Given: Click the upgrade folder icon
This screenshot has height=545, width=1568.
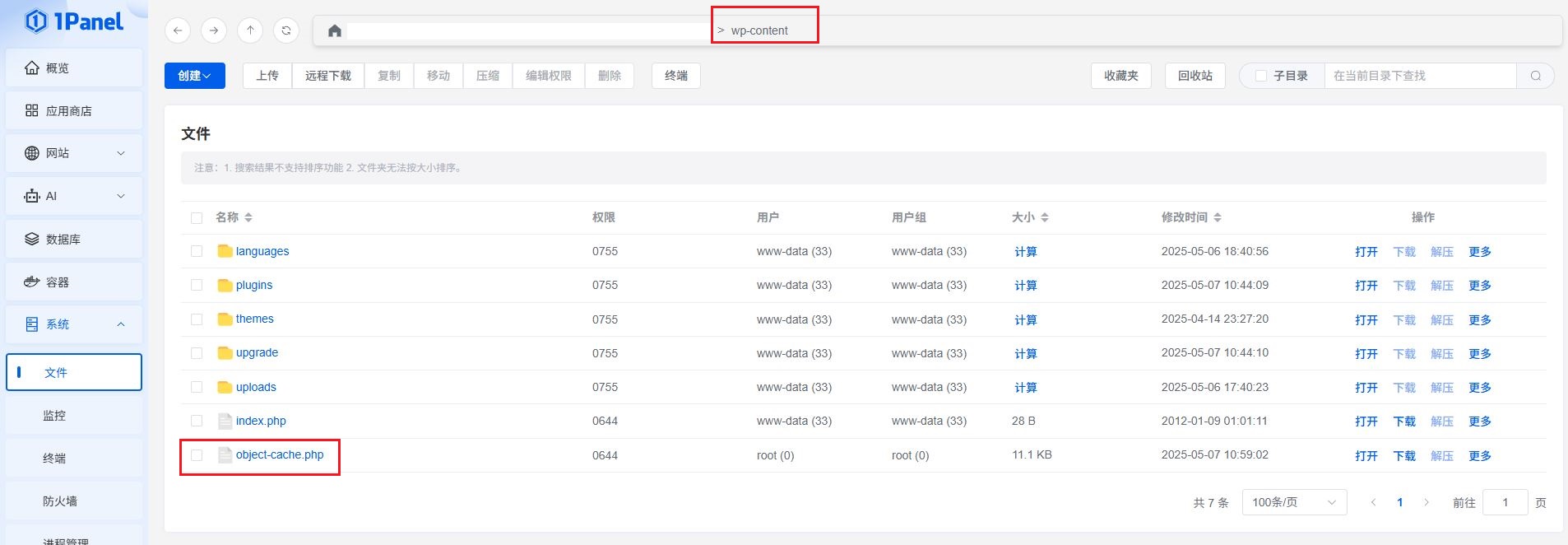Looking at the screenshot, I should (x=225, y=352).
